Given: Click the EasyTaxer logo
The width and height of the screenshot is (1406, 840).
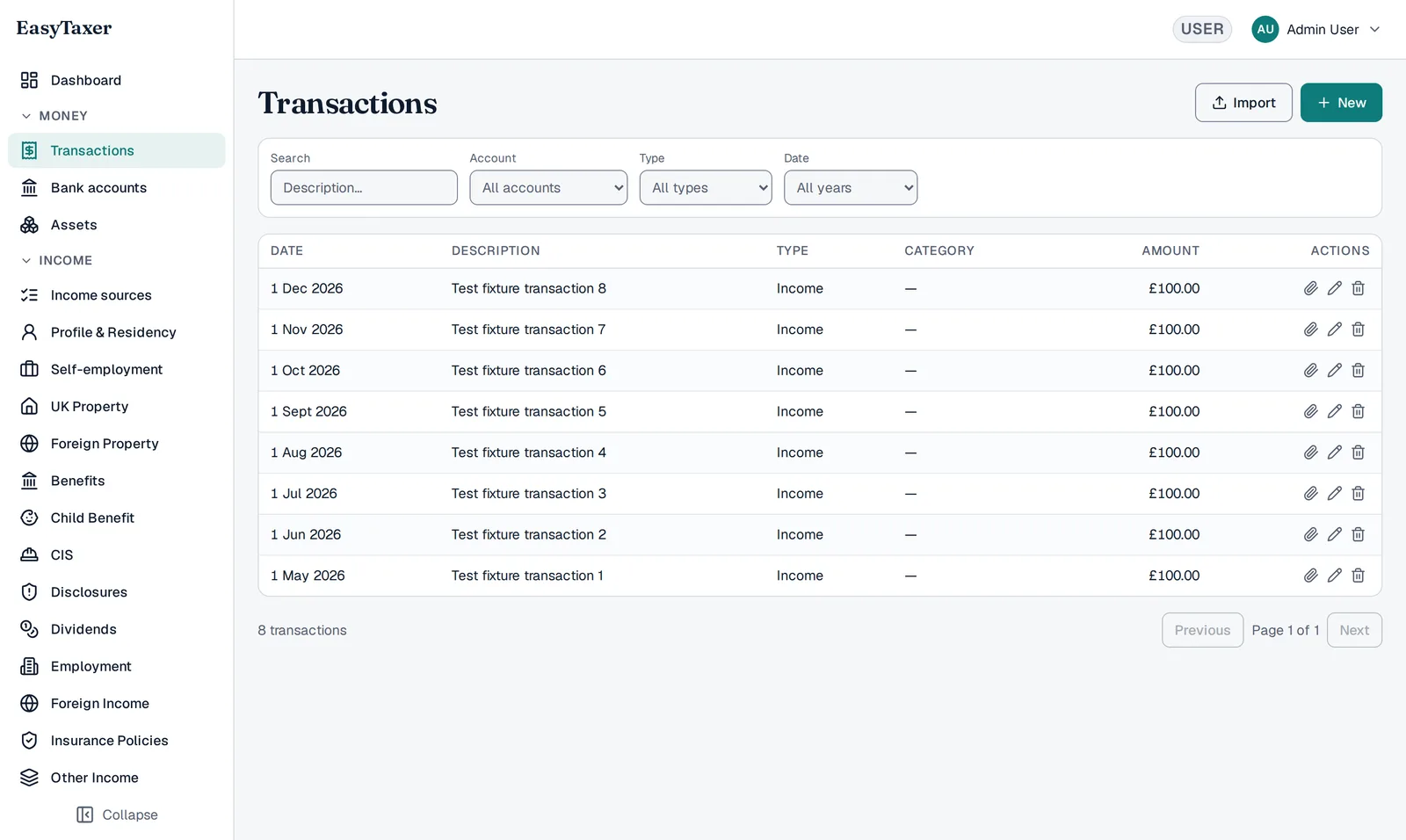Looking at the screenshot, I should [64, 28].
